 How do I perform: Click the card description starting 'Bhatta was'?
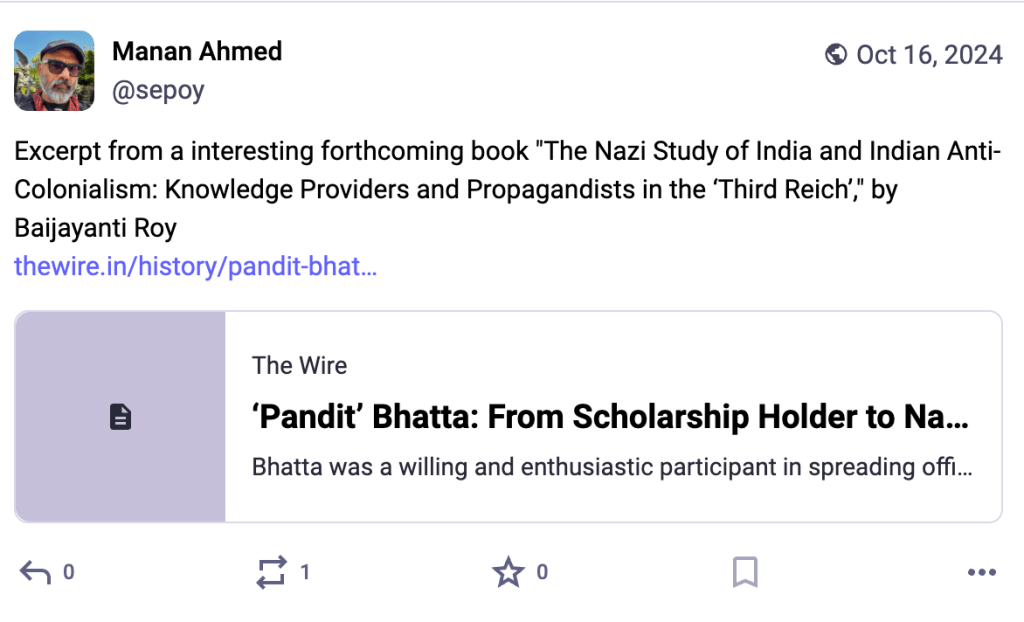click(x=610, y=467)
